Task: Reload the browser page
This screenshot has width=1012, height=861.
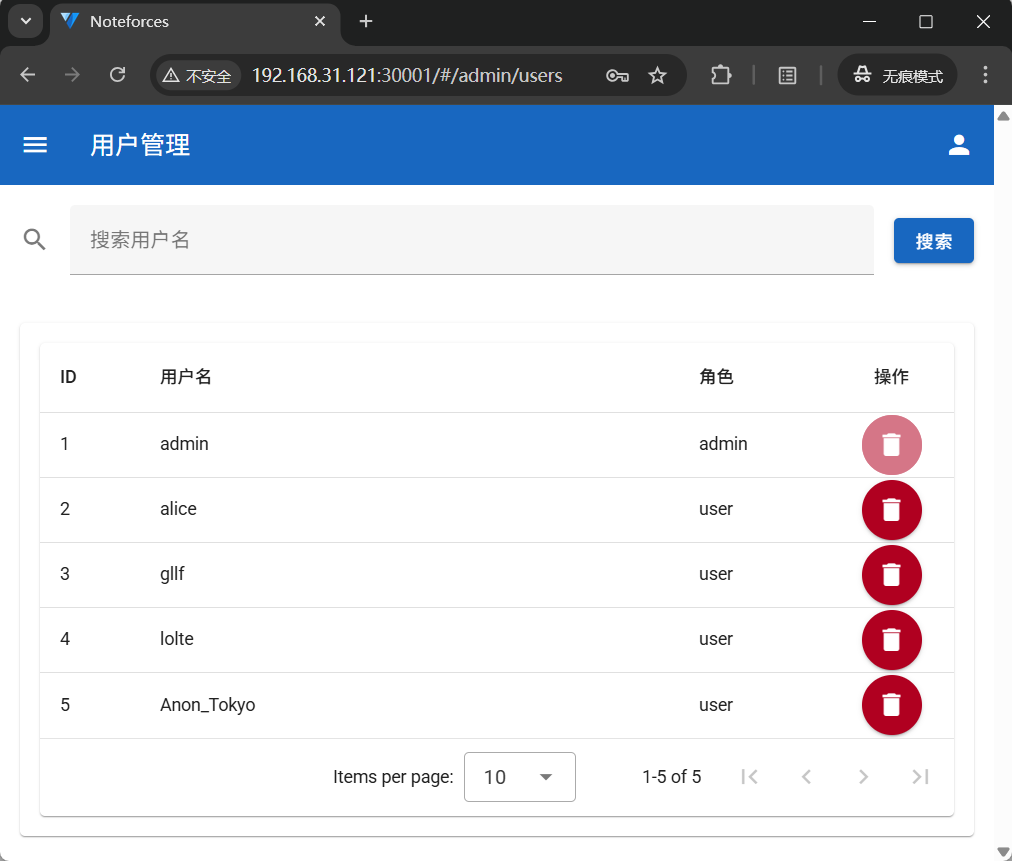Action: (x=117, y=75)
